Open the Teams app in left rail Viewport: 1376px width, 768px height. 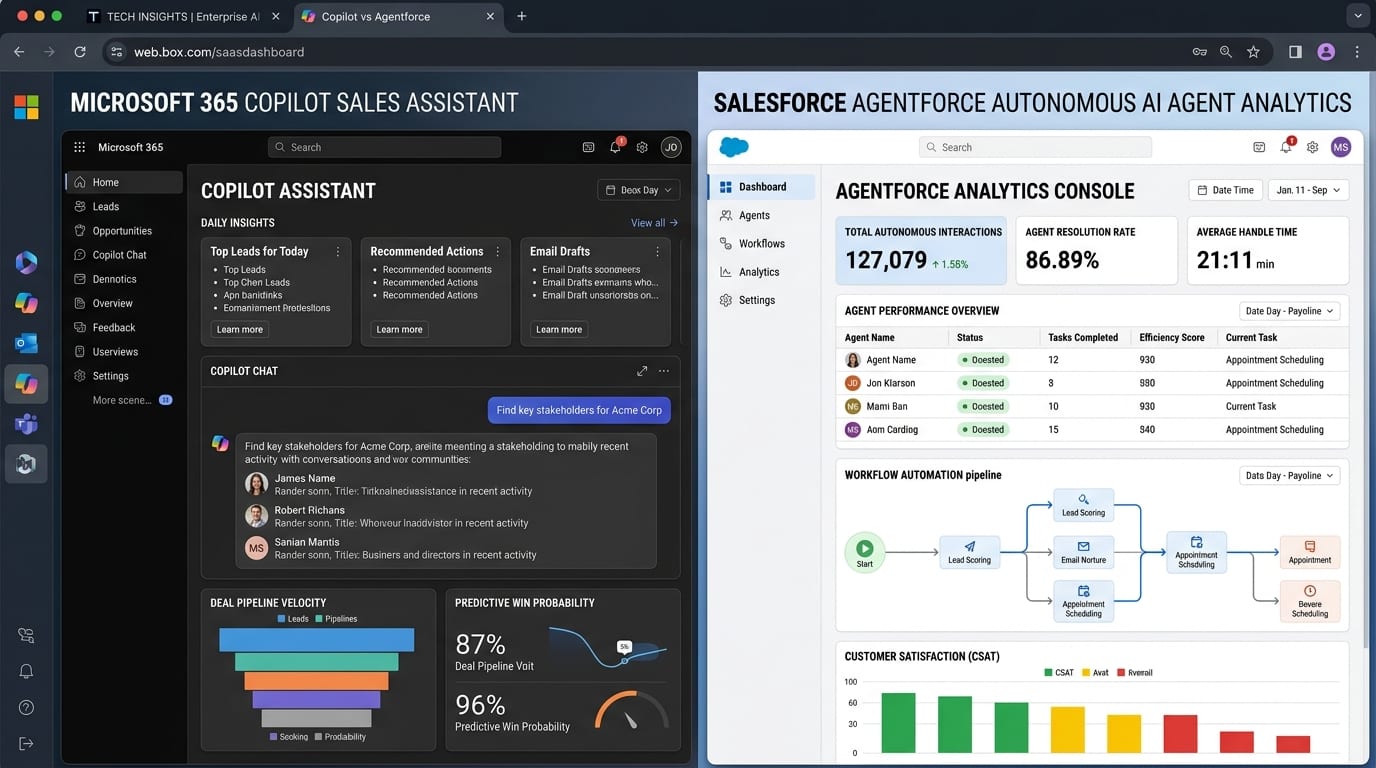[26, 424]
